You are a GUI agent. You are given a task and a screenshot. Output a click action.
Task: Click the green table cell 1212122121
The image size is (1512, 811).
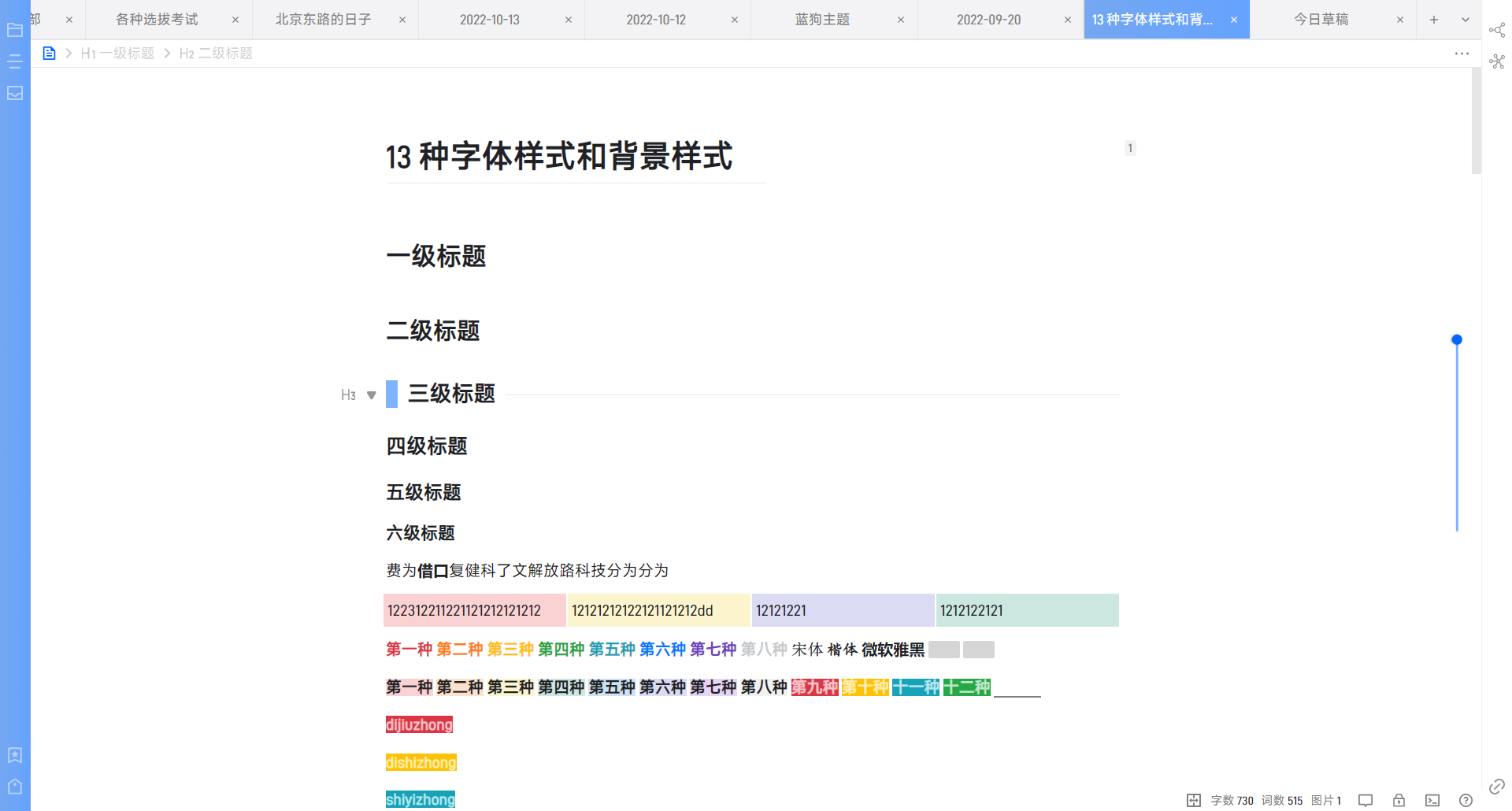(1028, 610)
